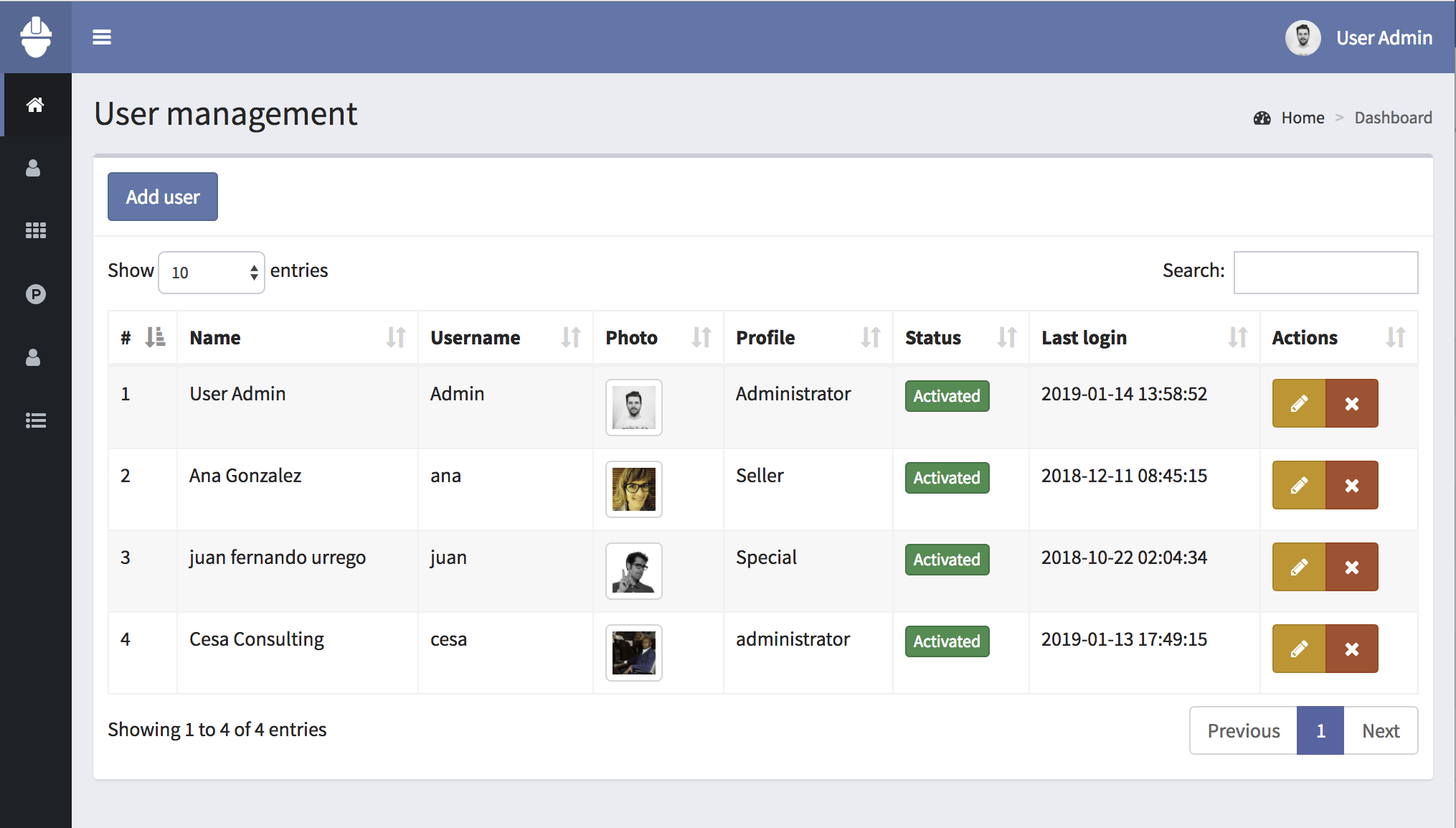Open the circled P sidebar icon
The image size is (1456, 828).
point(35,294)
